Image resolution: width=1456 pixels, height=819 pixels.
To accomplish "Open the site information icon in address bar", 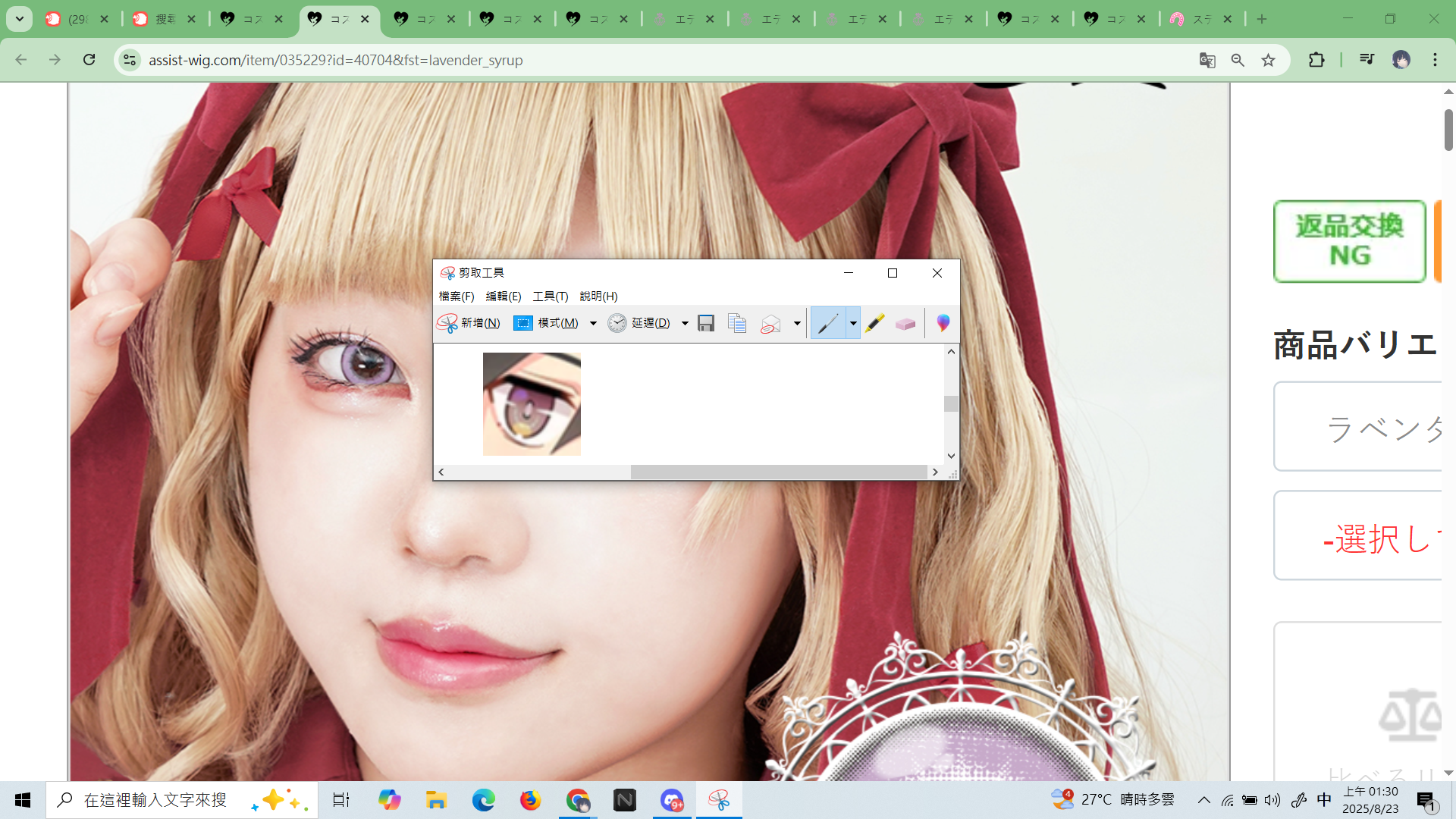I will click(x=130, y=60).
